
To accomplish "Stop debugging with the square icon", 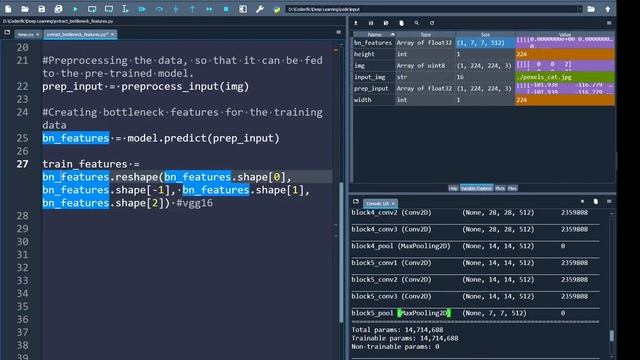I will pyautogui.click(x=226, y=9).
